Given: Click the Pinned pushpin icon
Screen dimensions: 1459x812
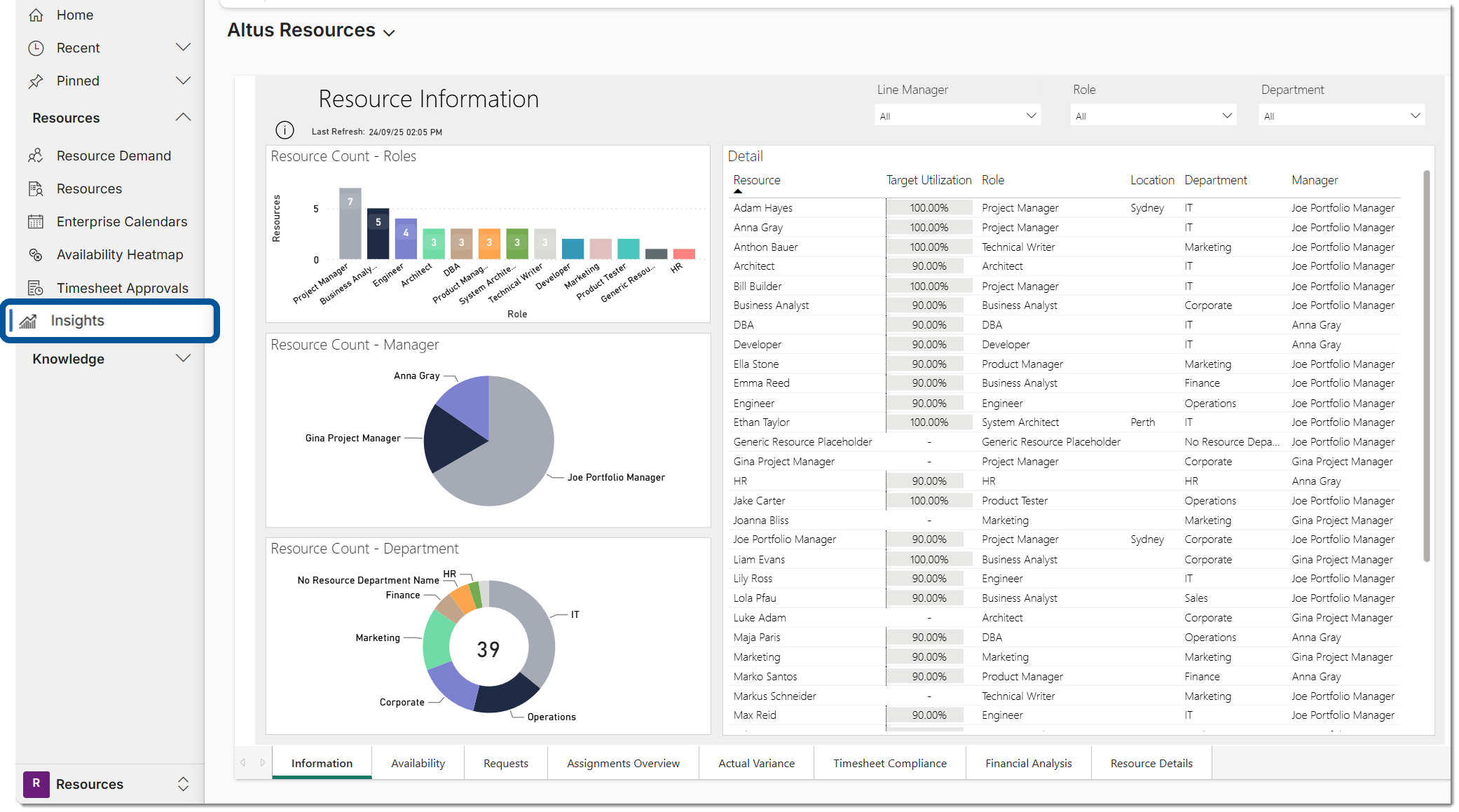Looking at the screenshot, I should pyautogui.click(x=36, y=81).
